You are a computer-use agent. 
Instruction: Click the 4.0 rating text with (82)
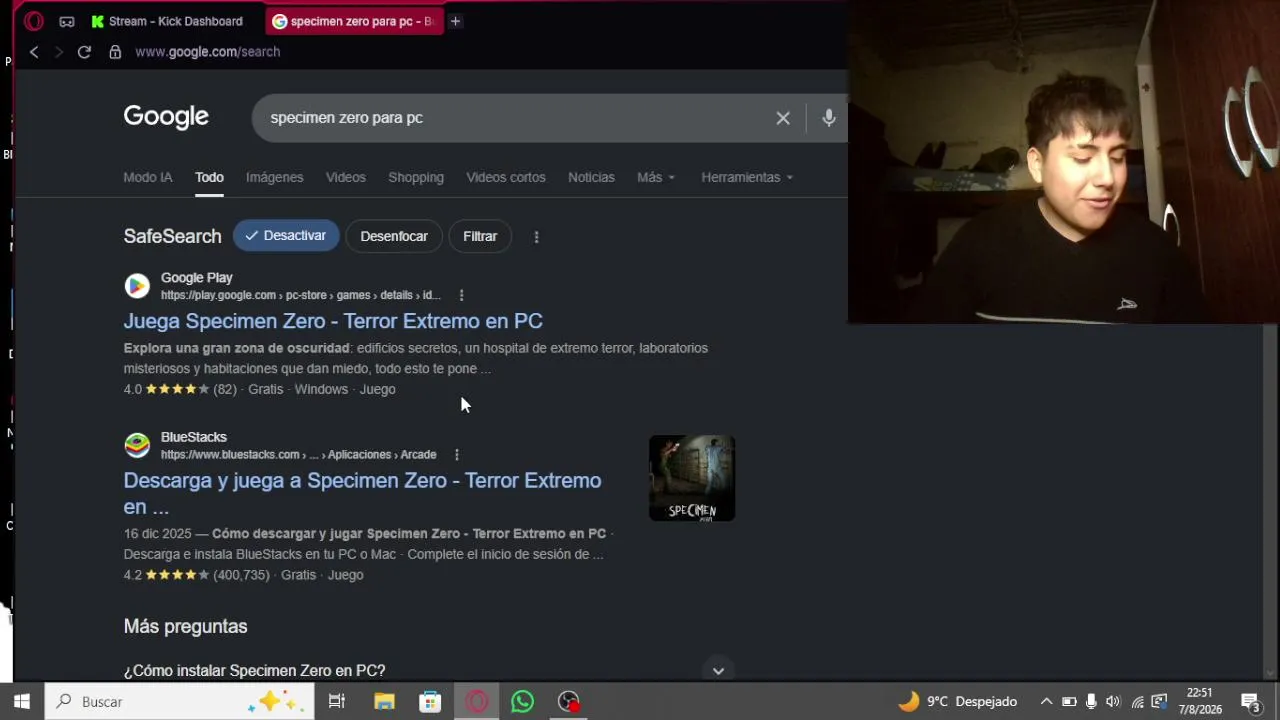(x=180, y=389)
